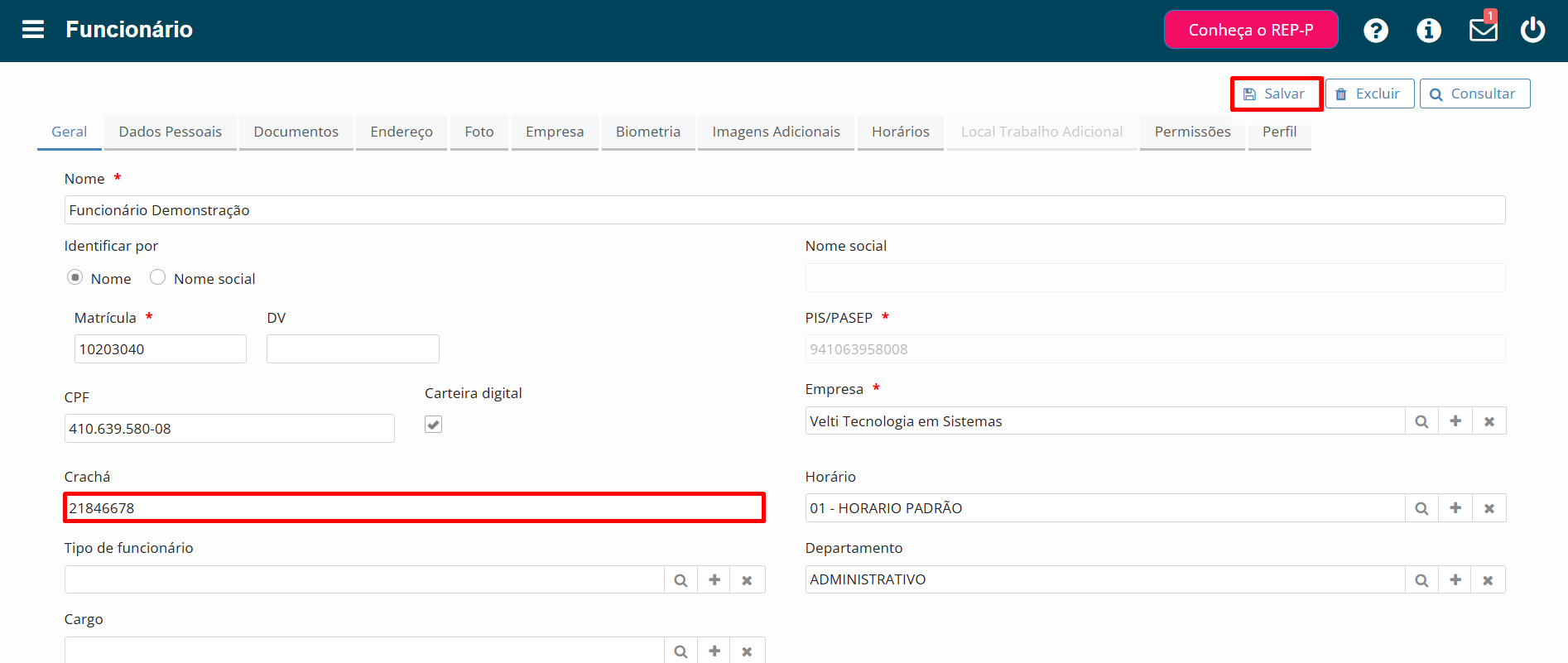Viewport: 1568px width, 663px height.
Task: Clear Empresa field with x icon
Action: 1489,421
